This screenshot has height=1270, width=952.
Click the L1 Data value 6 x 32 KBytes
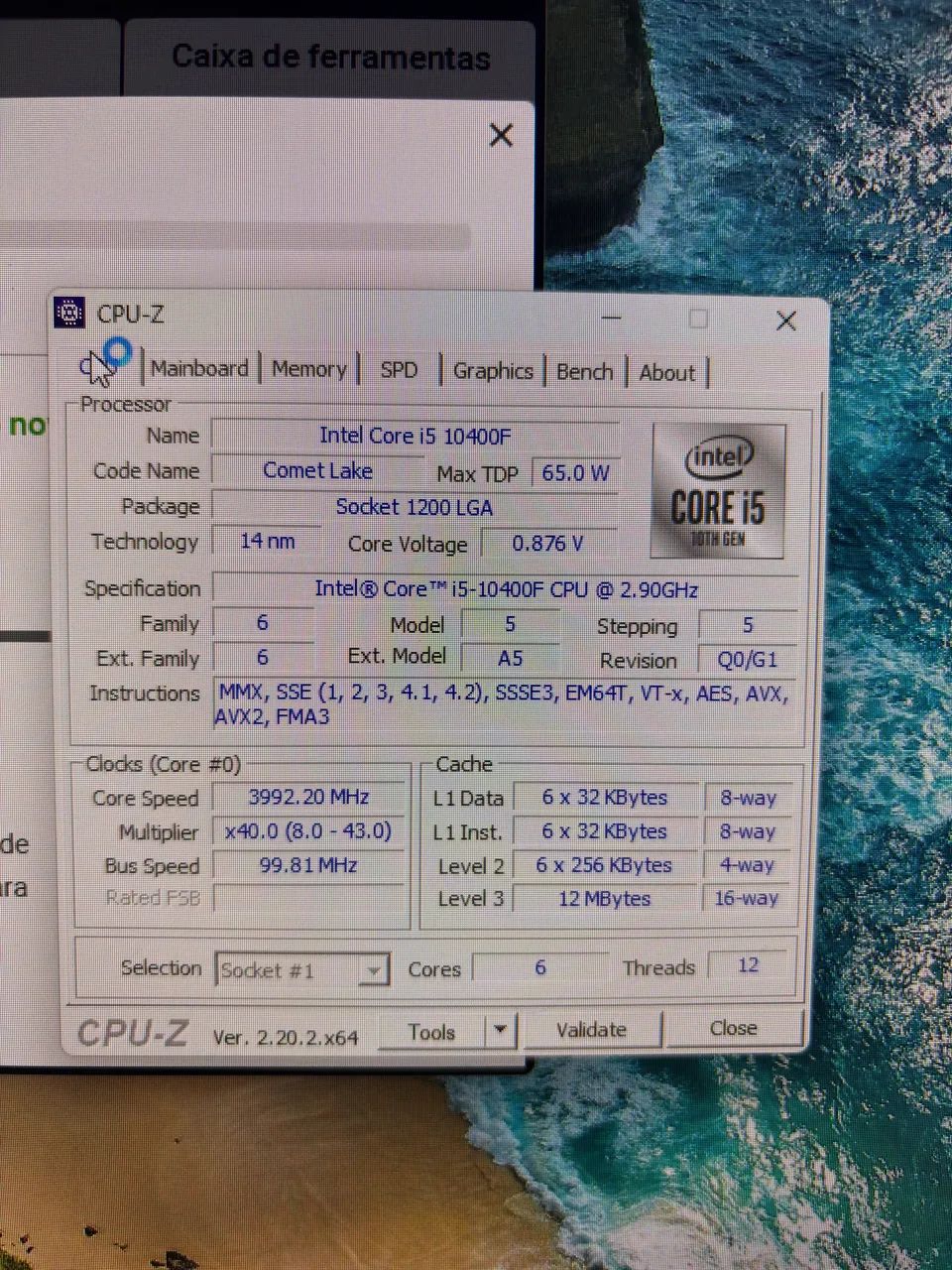coord(605,798)
